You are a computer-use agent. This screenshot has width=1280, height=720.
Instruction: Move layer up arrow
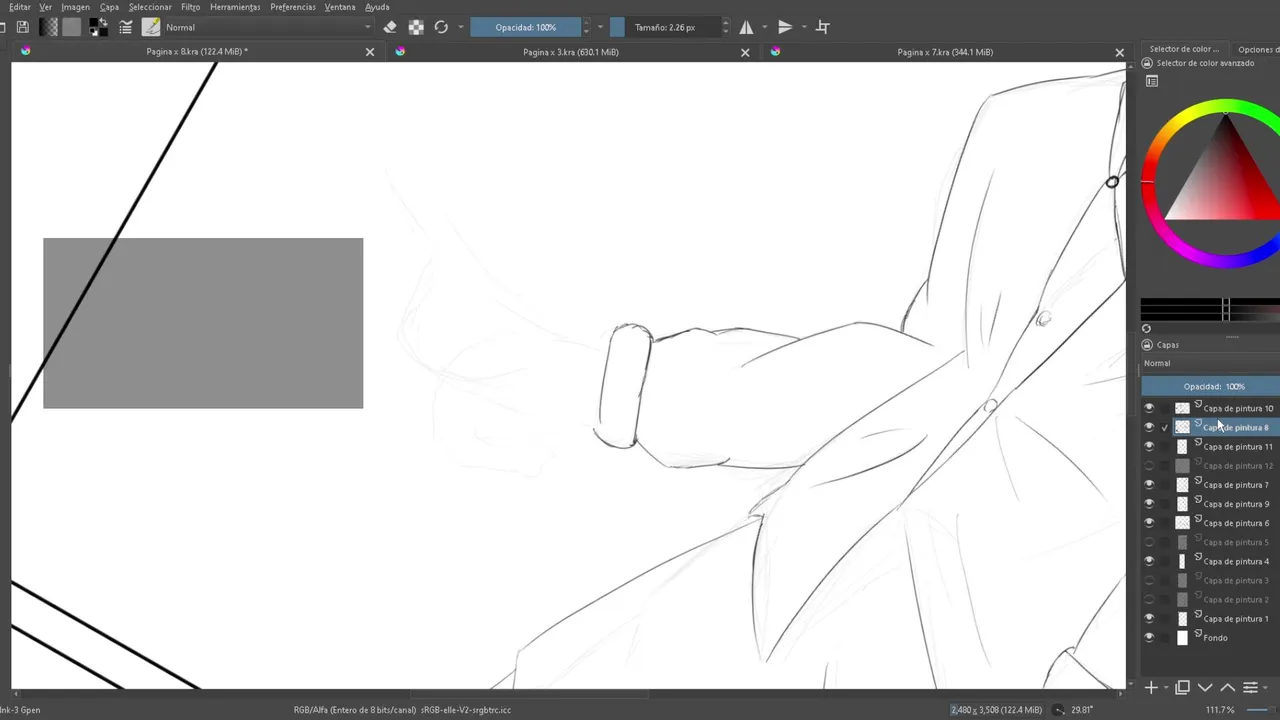point(1227,688)
